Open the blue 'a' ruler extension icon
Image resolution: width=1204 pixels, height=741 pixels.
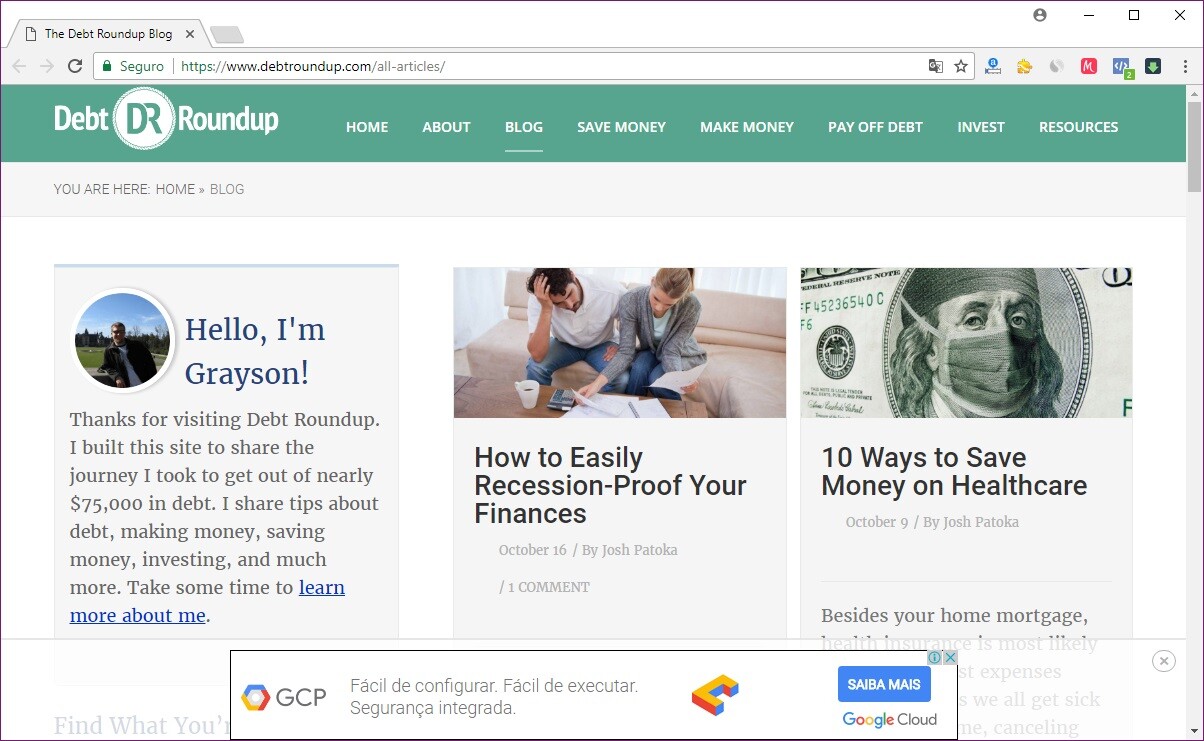[x=993, y=66]
